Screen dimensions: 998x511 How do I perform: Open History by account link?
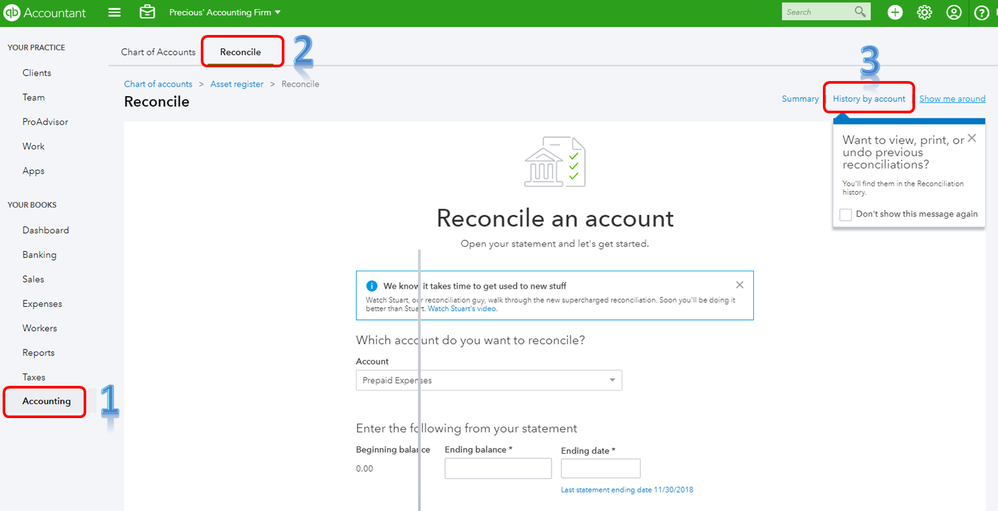pyautogui.click(x=869, y=99)
